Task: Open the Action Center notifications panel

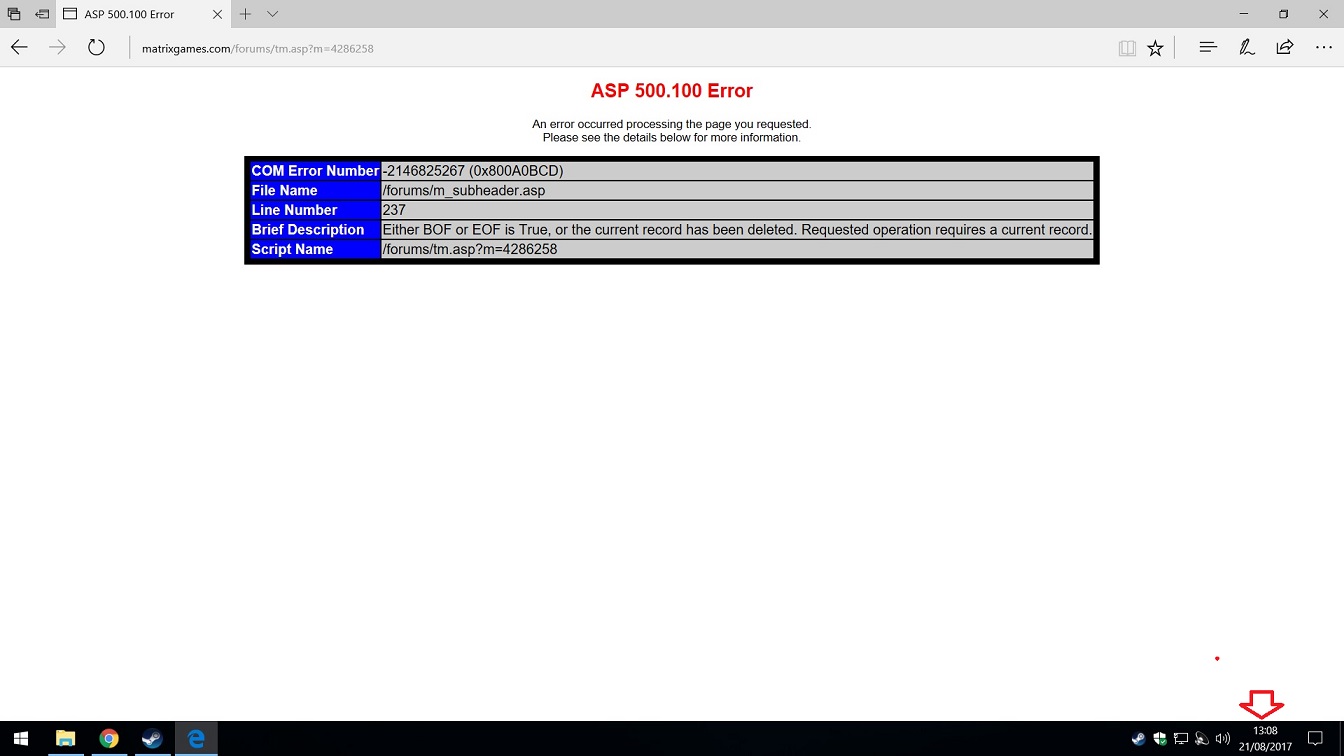Action: pyautogui.click(x=1316, y=739)
